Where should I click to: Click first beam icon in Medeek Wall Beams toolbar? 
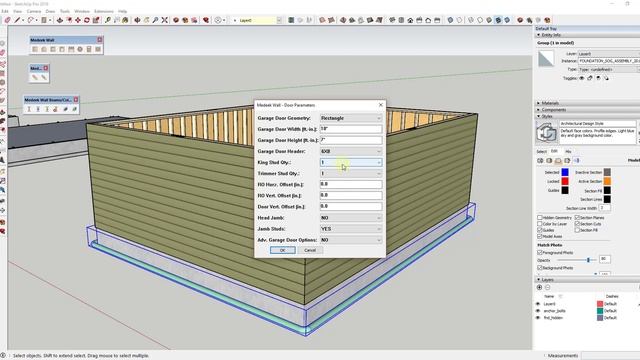coord(29,109)
